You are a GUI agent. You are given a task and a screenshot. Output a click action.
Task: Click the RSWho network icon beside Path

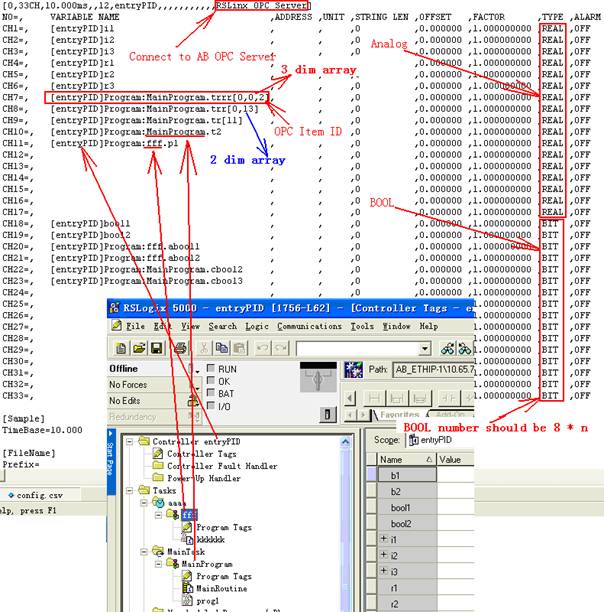352,369
